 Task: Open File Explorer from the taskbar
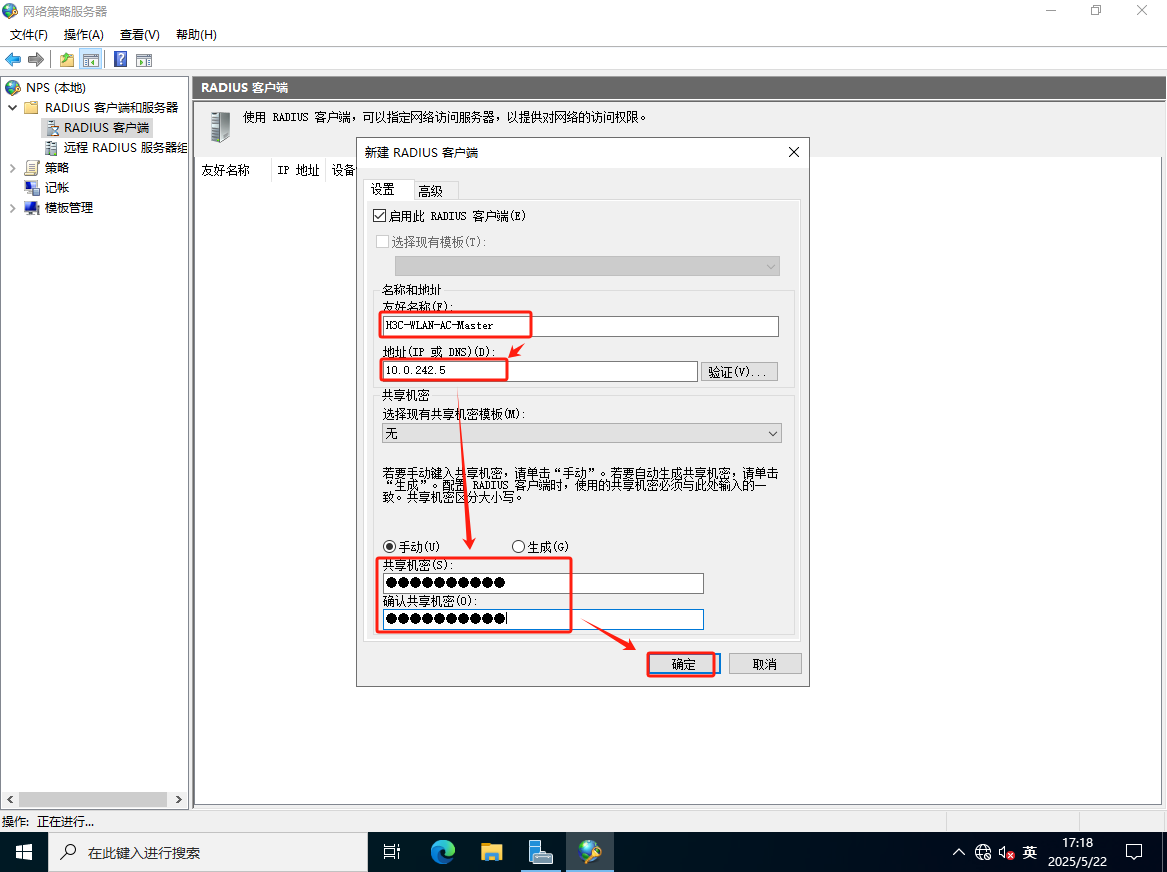pos(491,852)
